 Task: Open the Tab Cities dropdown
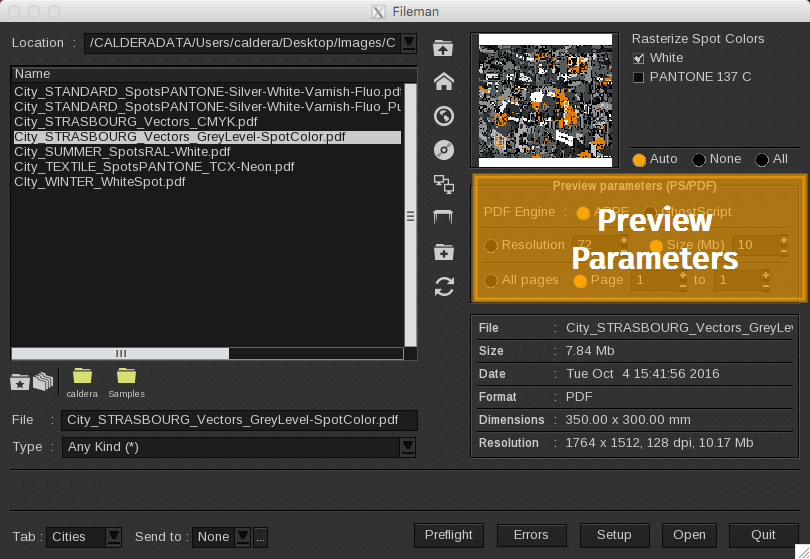(114, 537)
